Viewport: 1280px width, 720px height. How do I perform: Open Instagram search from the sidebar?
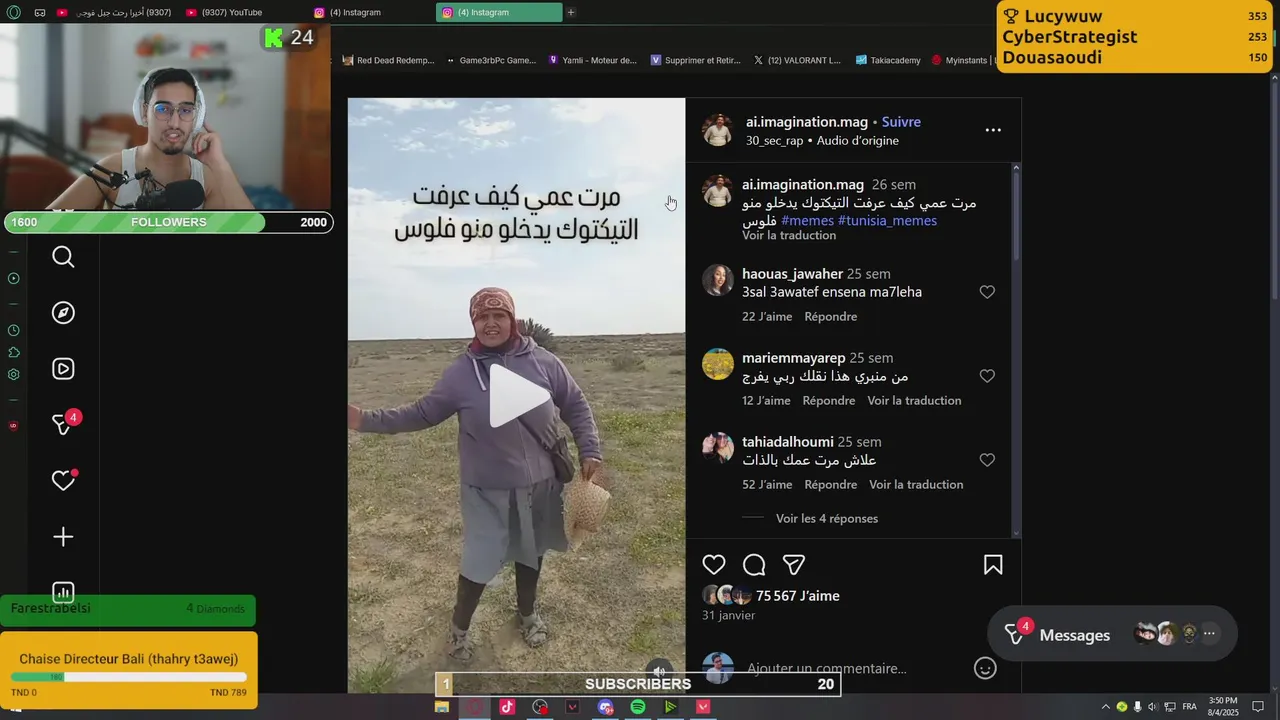pos(63,257)
